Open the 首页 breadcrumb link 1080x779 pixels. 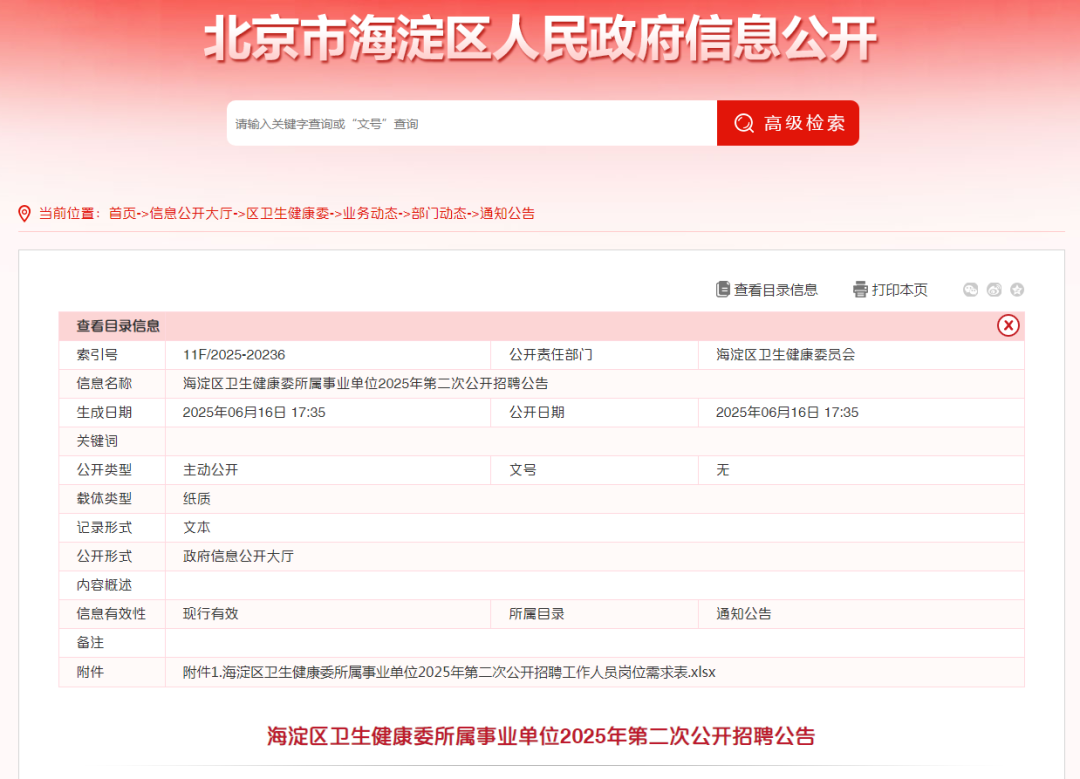(x=122, y=214)
